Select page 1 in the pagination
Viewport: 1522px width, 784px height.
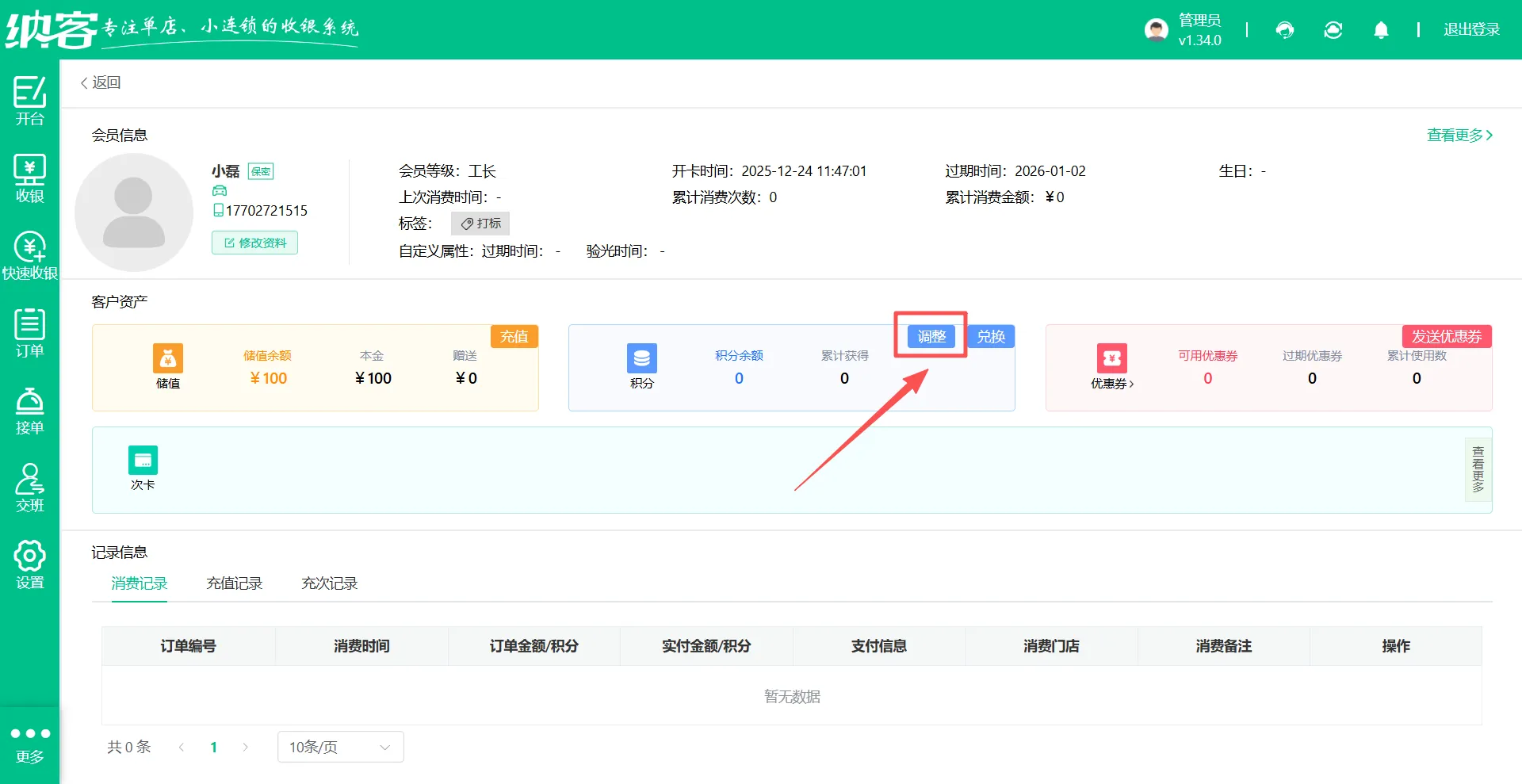pos(213,746)
